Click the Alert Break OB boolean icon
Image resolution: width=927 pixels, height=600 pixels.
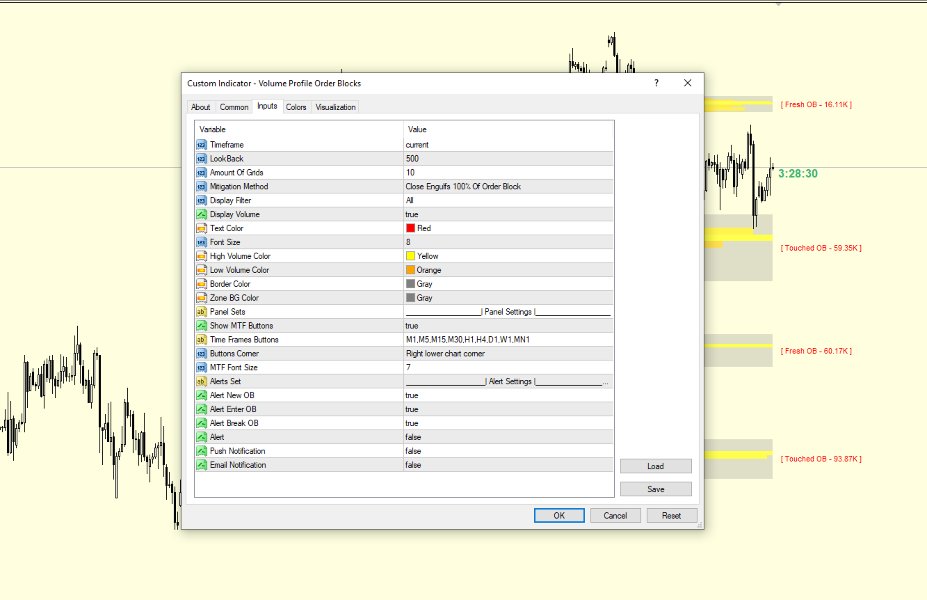coord(202,423)
